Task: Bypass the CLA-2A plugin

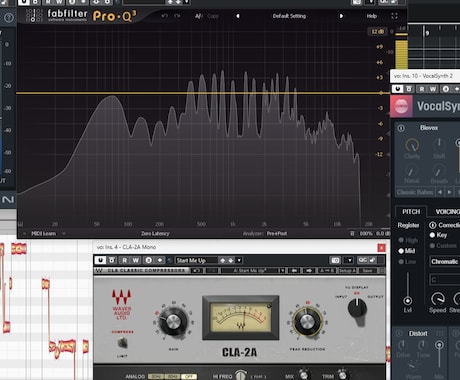Action: [x=112, y=260]
